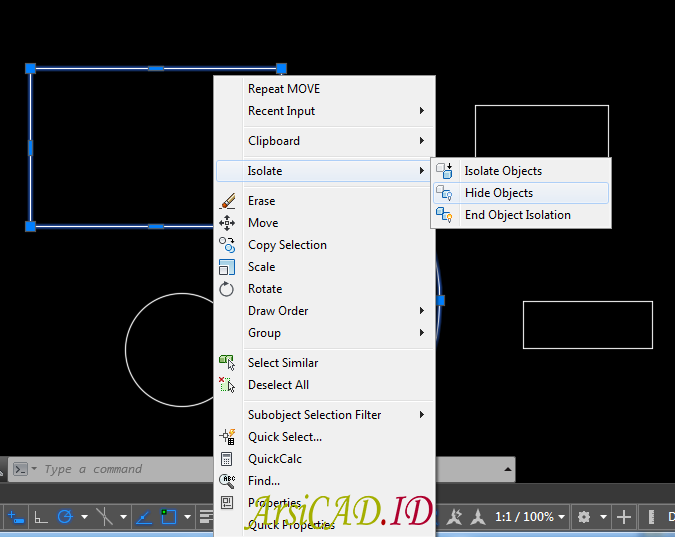Select Hide Objects in submenu
This screenshot has height=537, width=675.
point(521,193)
